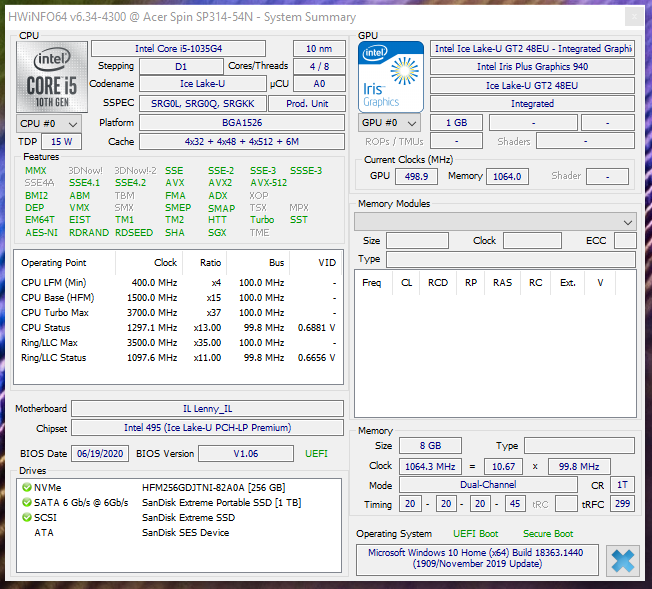The height and width of the screenshot is (589, 652).
Task: Click the AVX-512 feature label
Action: tap(269, 183)
